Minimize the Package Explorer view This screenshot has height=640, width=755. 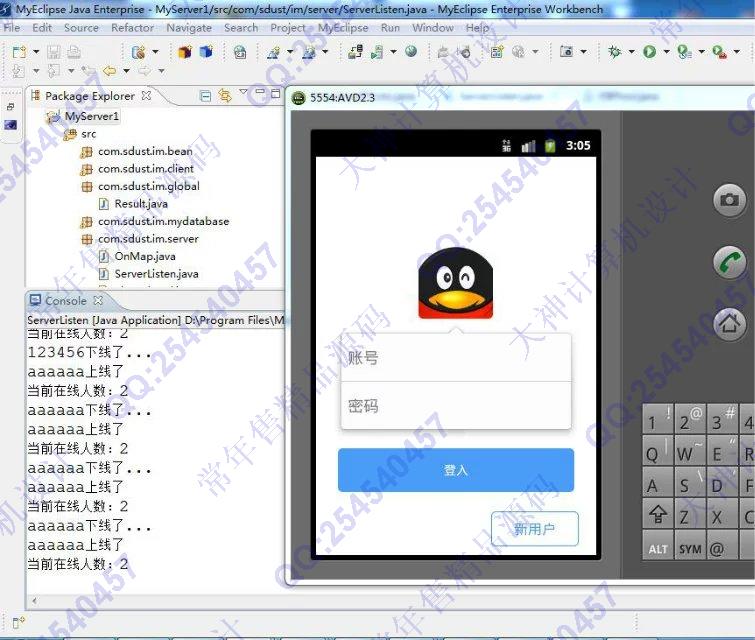click(x=260, y=91)
